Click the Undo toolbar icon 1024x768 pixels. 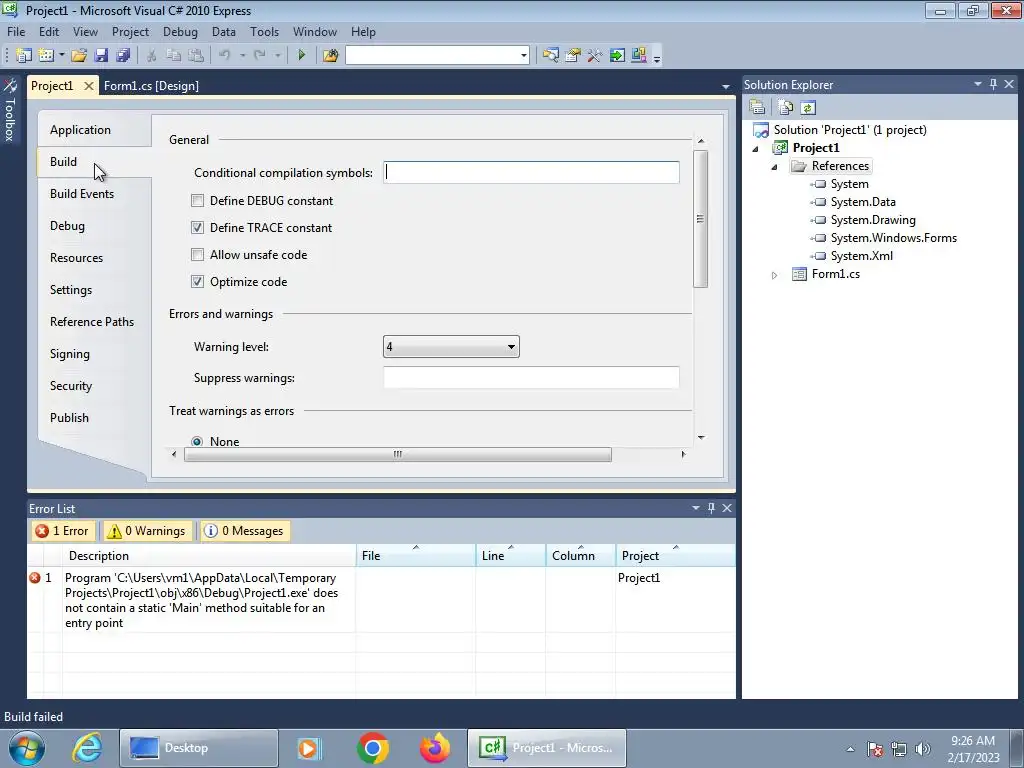click(225, 56)
